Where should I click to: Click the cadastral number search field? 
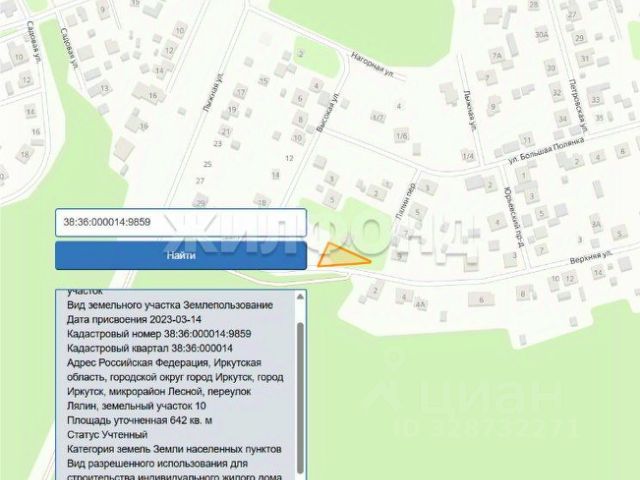point(181,222)
